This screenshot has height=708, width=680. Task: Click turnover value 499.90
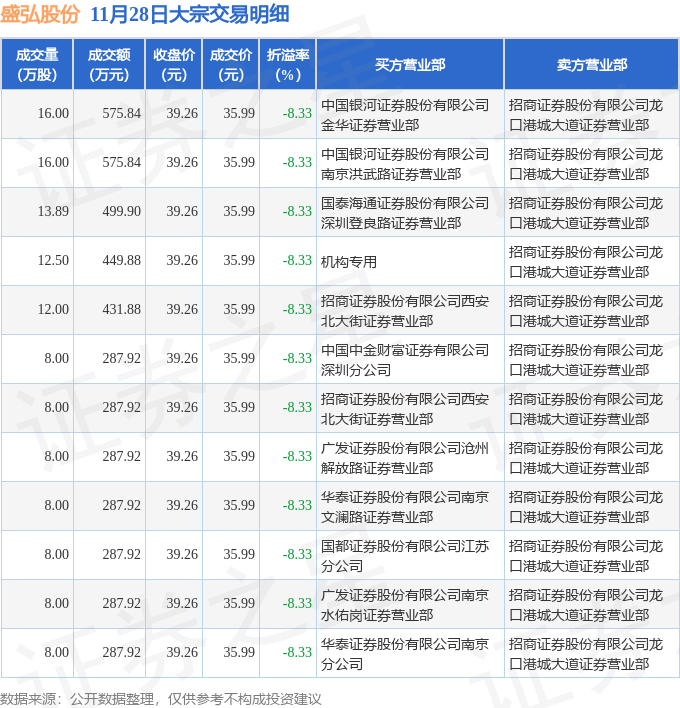tap(121, 211)
